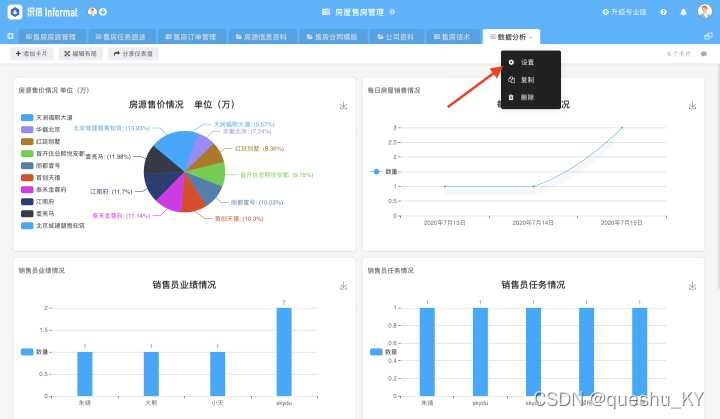Click the 2020年7月15日 point on line chart

click(622, 127)
